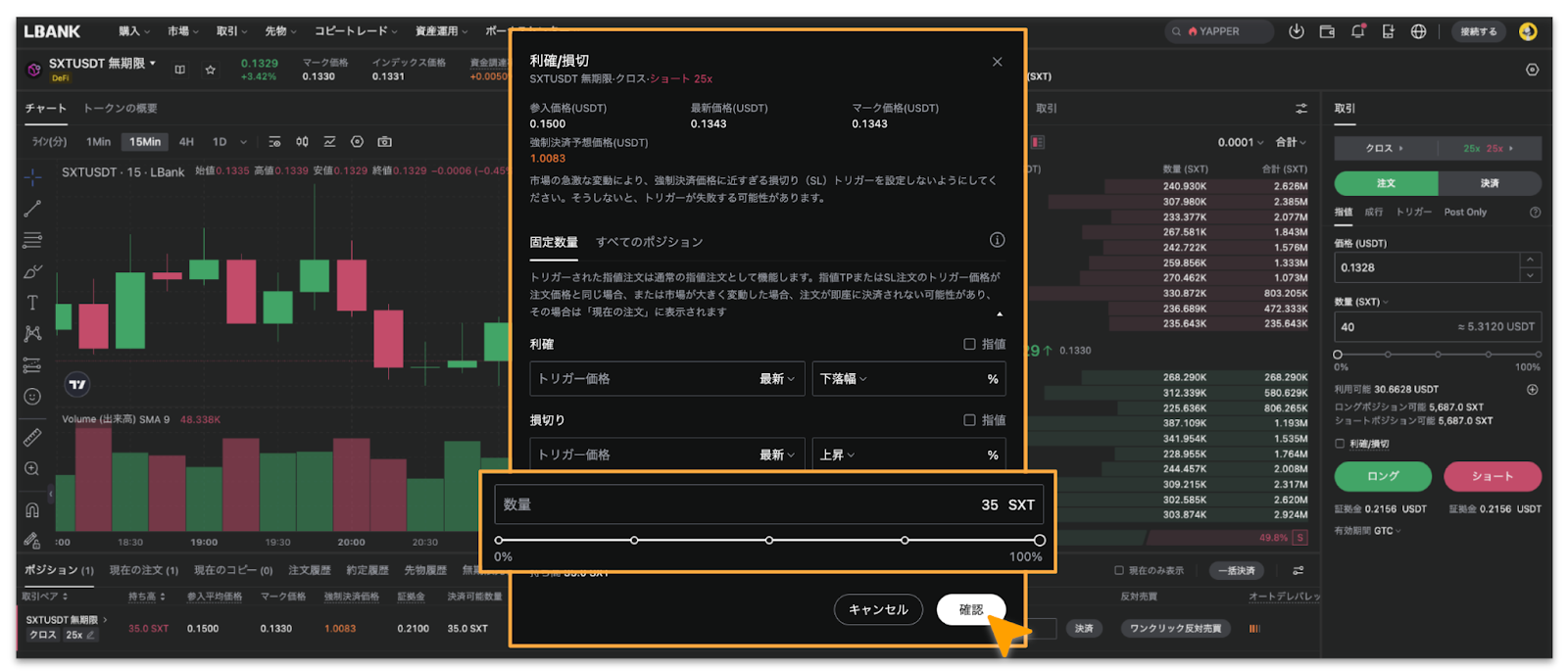
Task: Change language with globe icon
Action: point(1418,31)
